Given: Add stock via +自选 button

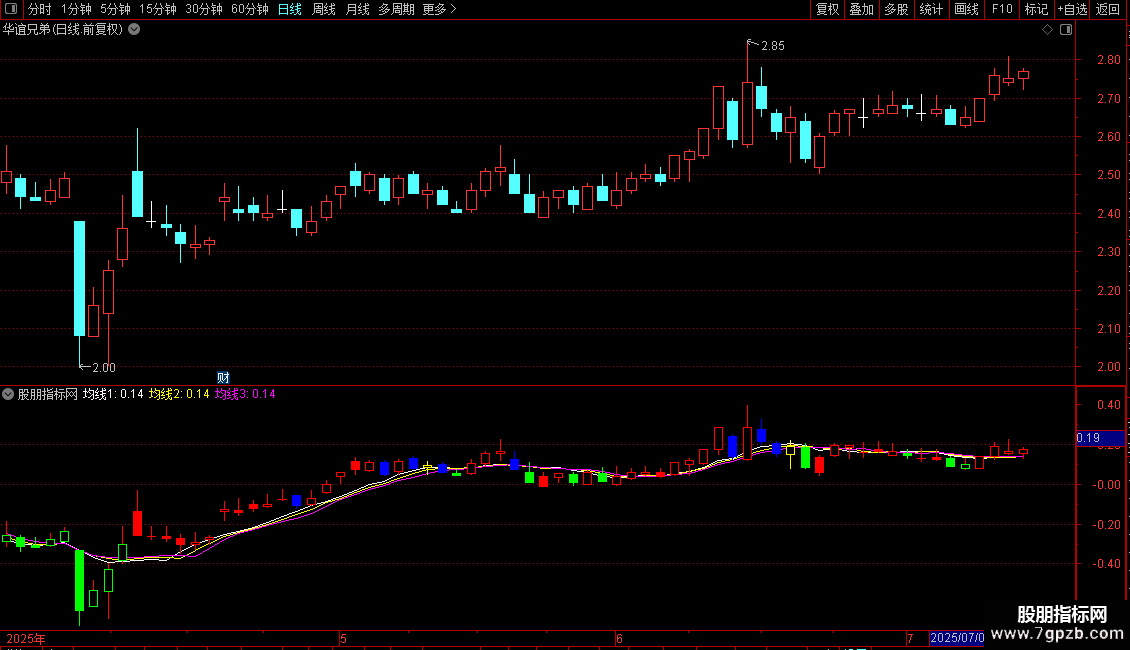Looking at the screenshot, I should 1072,9.
